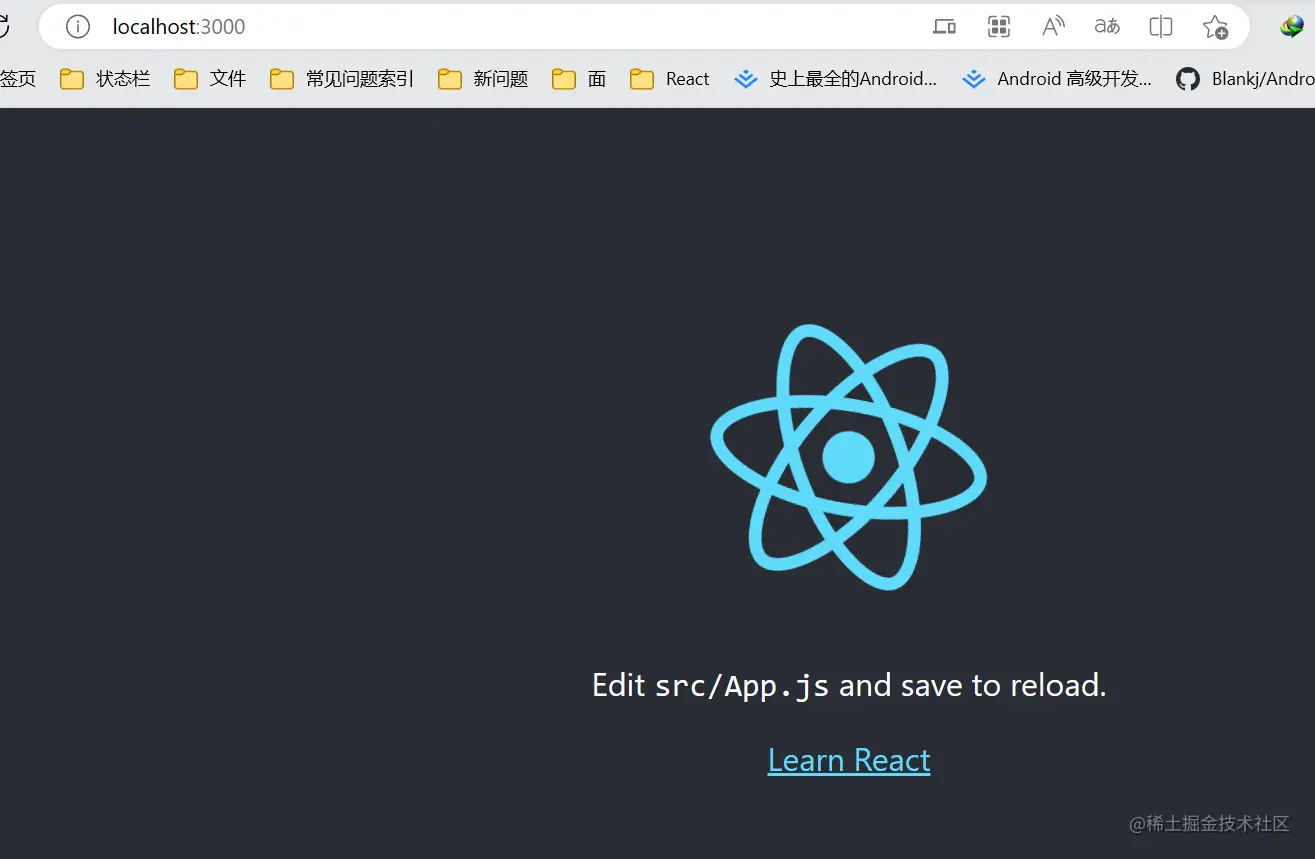Open the QR code icon in address bar
Image resolution: width=1315 pixels, height=859 pixels.
[998, 27]
